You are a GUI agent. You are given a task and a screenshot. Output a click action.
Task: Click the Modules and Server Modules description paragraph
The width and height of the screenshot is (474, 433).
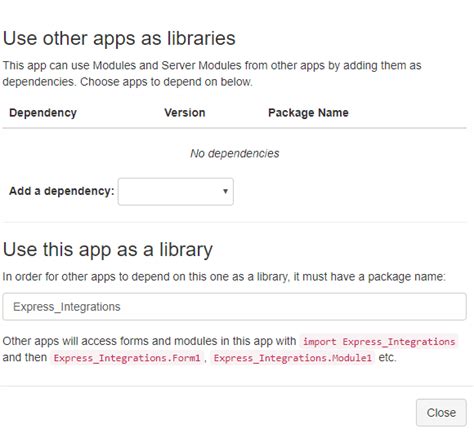point(212,73)
